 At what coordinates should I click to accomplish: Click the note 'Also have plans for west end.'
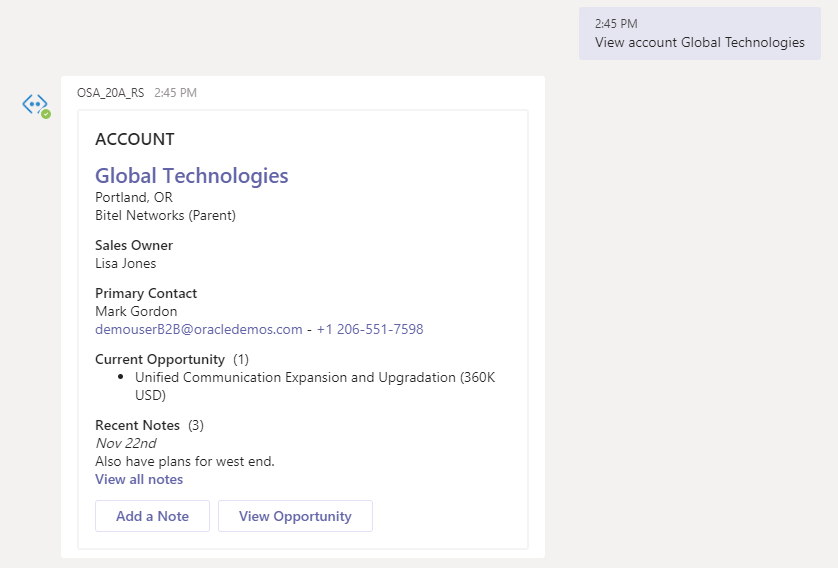(x=184, y=461)
